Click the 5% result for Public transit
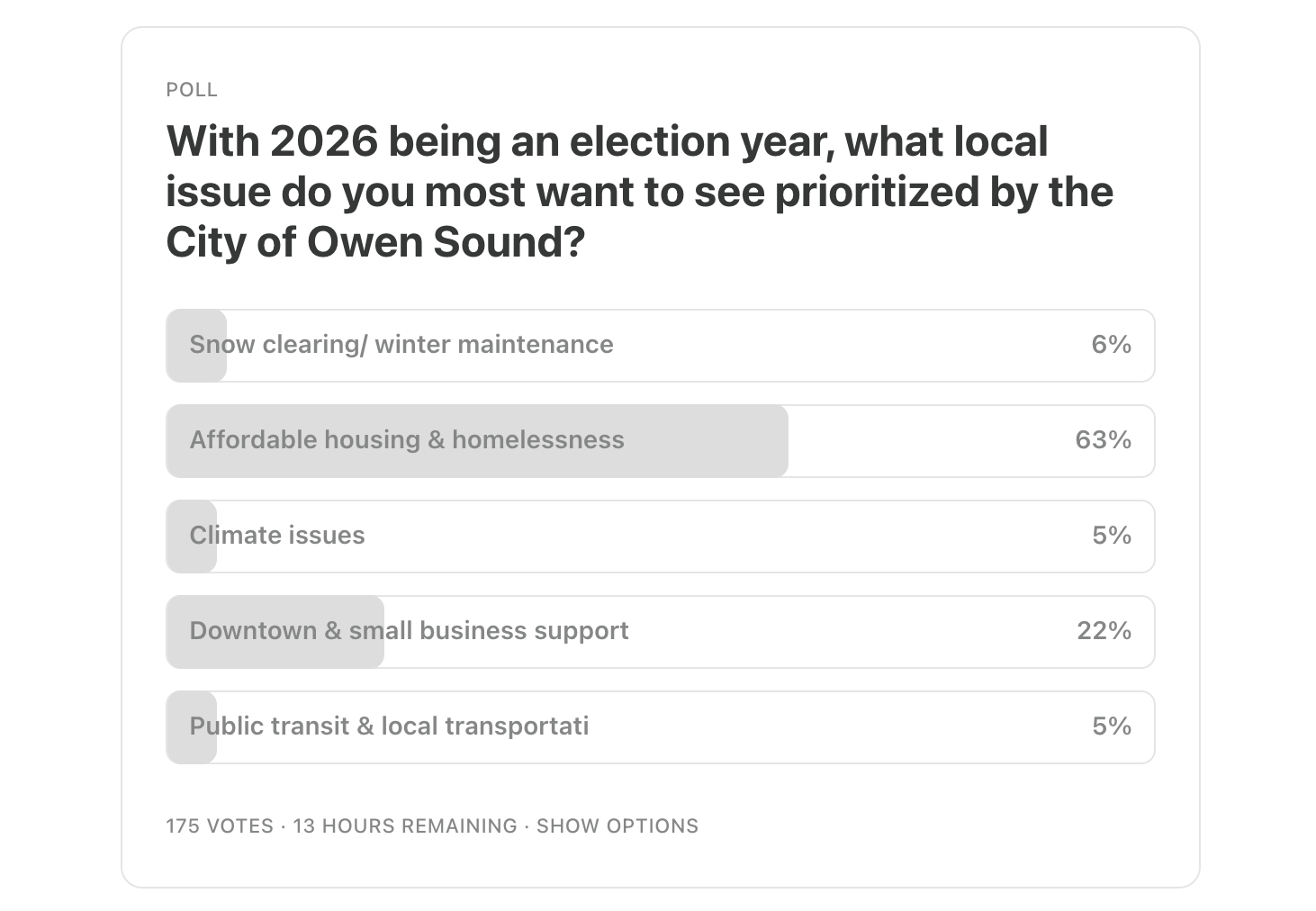 [1112, 726]
